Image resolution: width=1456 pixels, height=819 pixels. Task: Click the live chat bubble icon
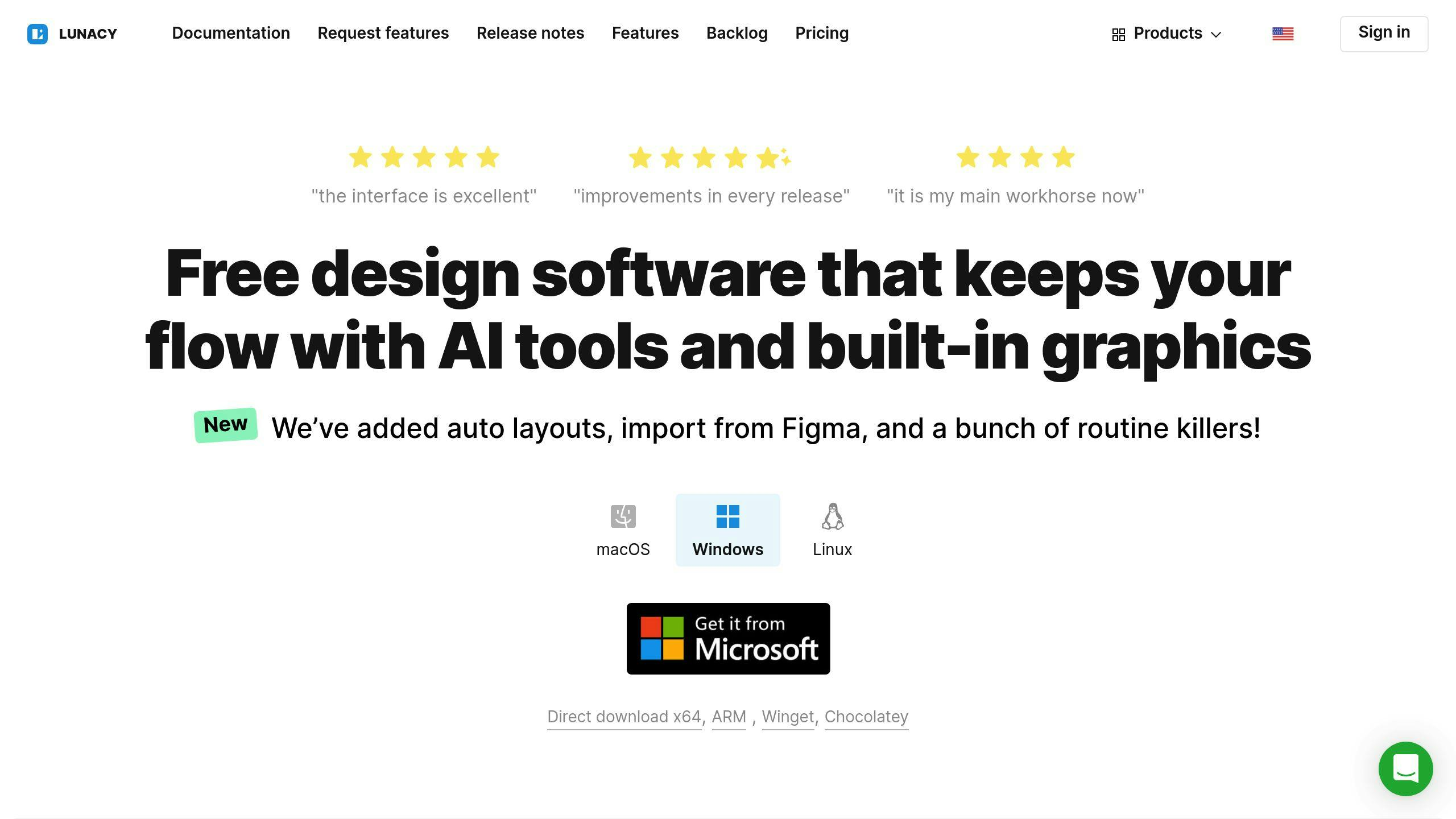pos(1406,769)
